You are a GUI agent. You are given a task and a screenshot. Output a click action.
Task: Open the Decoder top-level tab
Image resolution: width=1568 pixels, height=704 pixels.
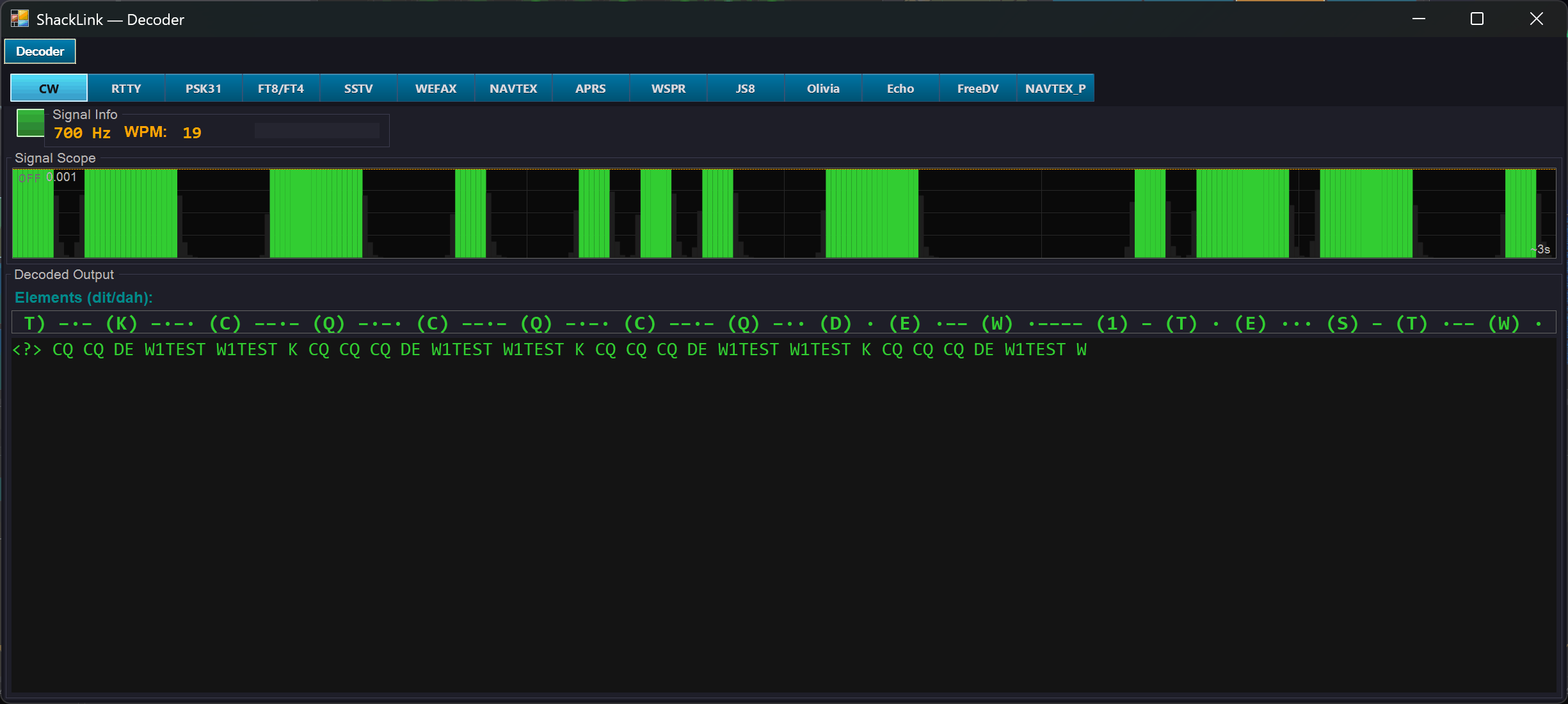[x=40, y=51]
